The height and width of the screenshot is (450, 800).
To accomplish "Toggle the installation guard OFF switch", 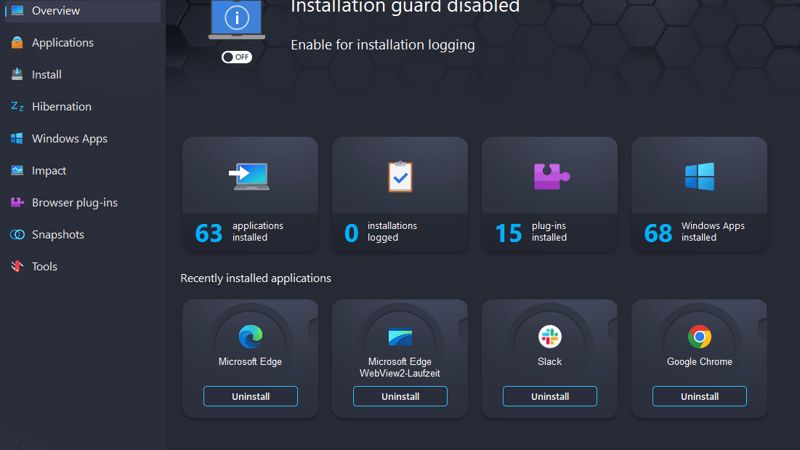I will (x=237, y=57).
